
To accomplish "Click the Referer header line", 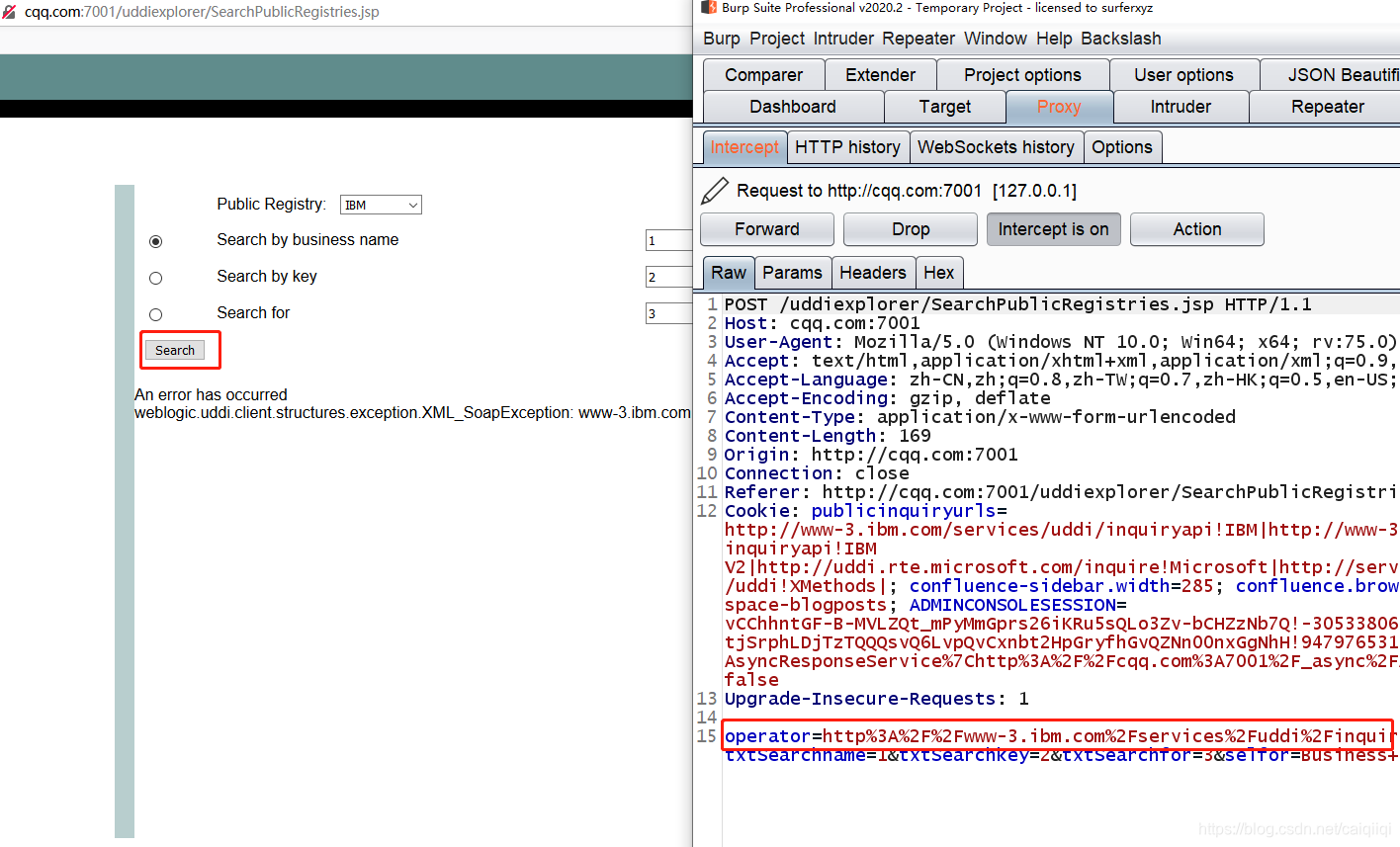I will pyautogui.click(x=1061, y=492).
